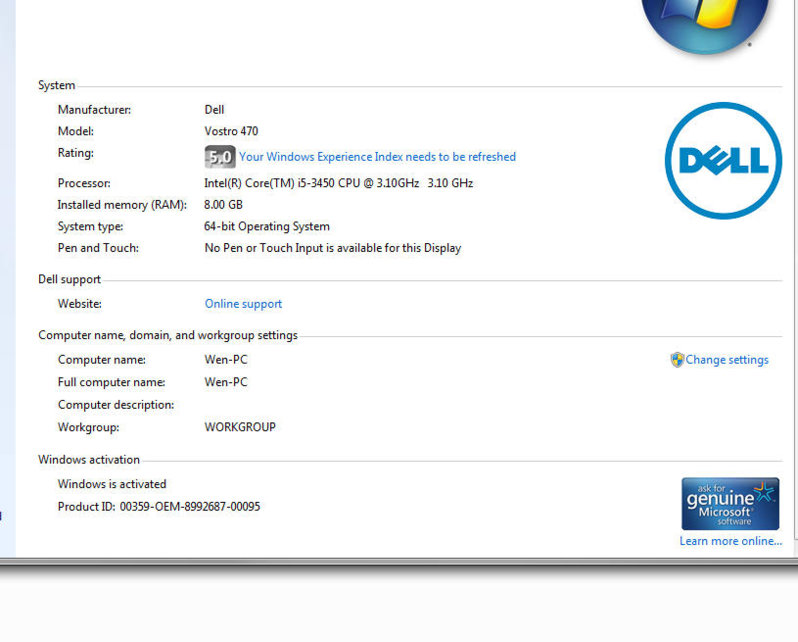
Task: Click the System type label
Action: pos(91,227)
